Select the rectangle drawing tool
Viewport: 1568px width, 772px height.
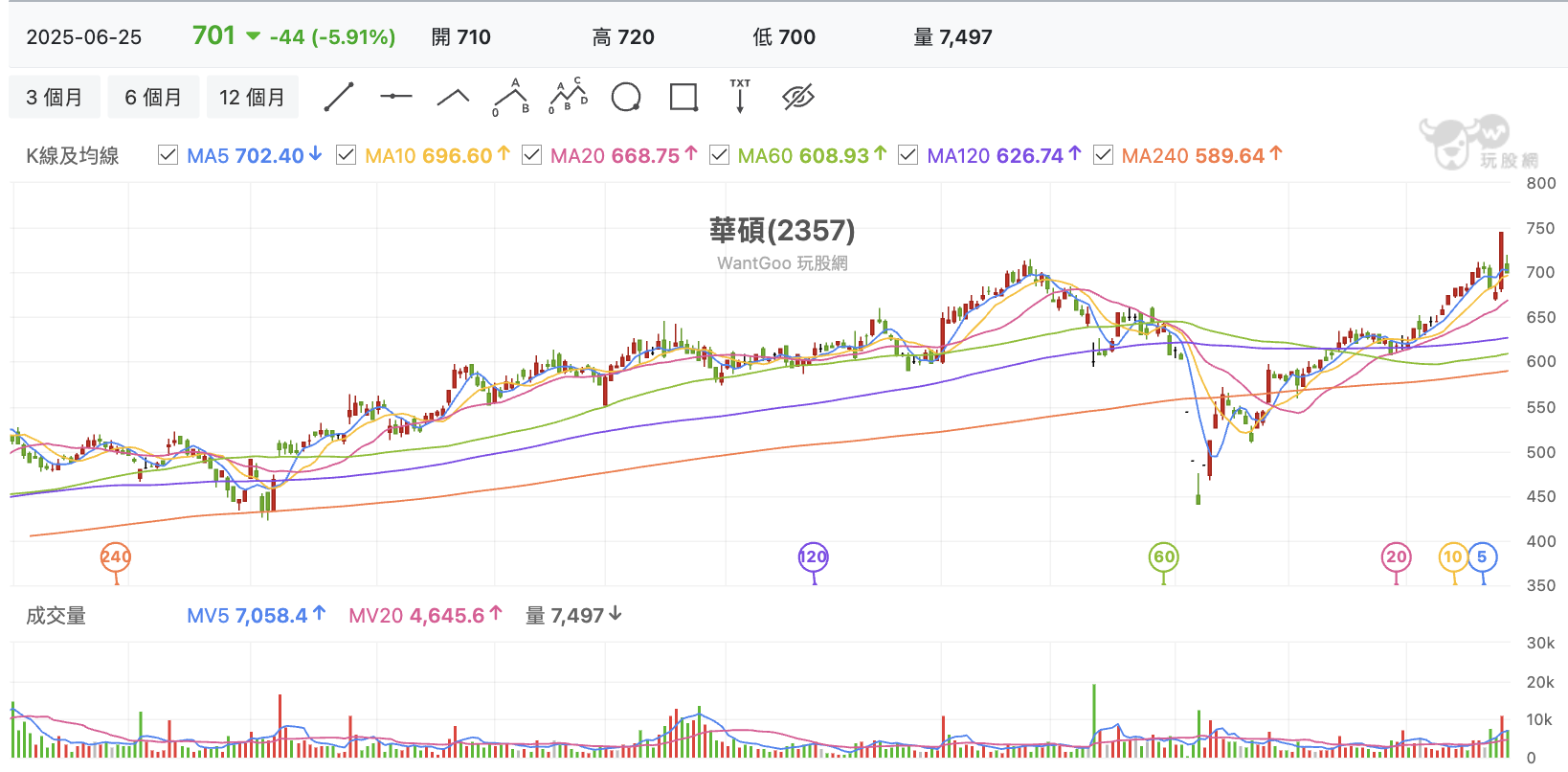click(683, 97)
